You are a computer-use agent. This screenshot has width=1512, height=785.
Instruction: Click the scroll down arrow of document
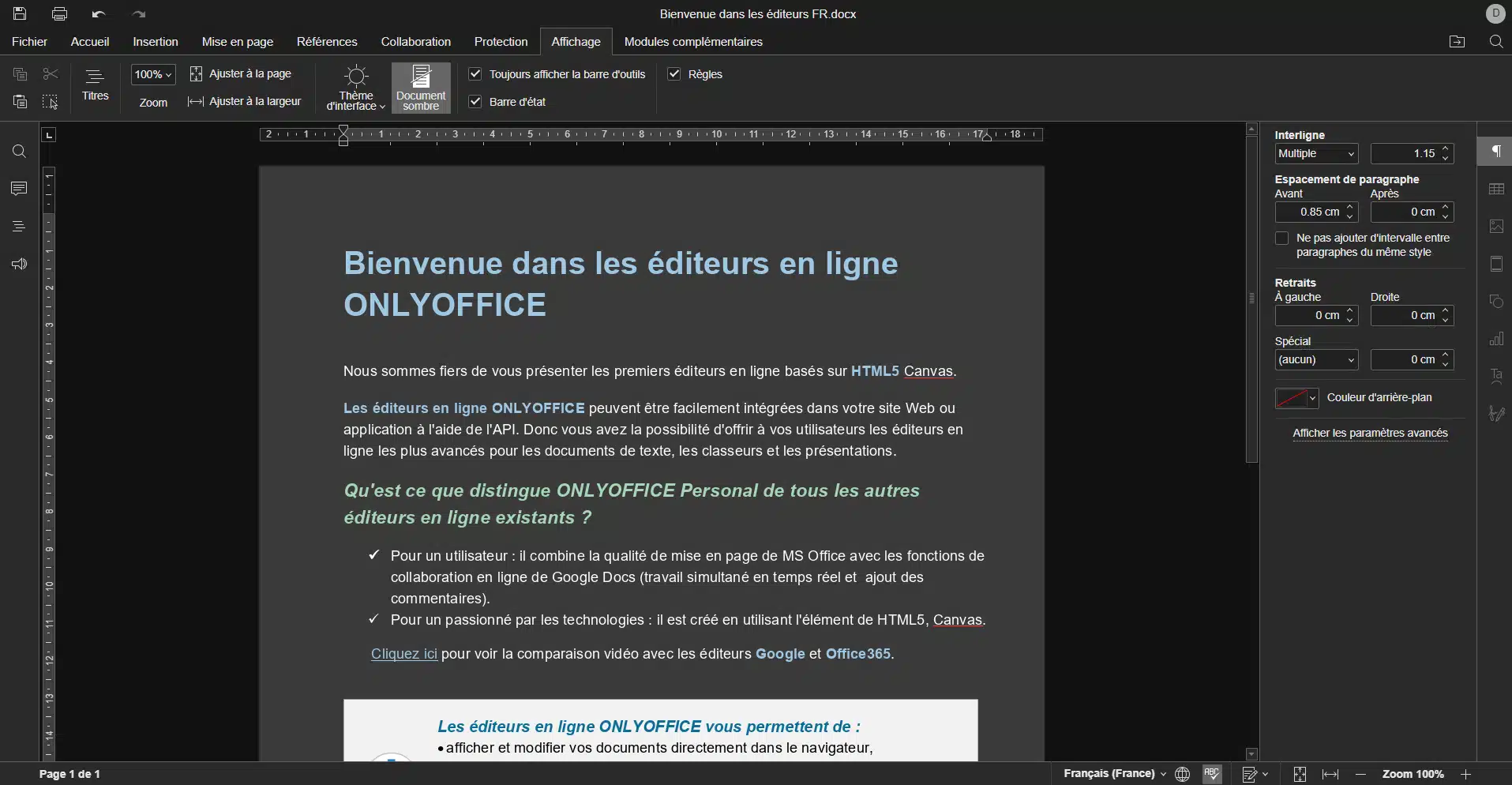(1251, 754)
